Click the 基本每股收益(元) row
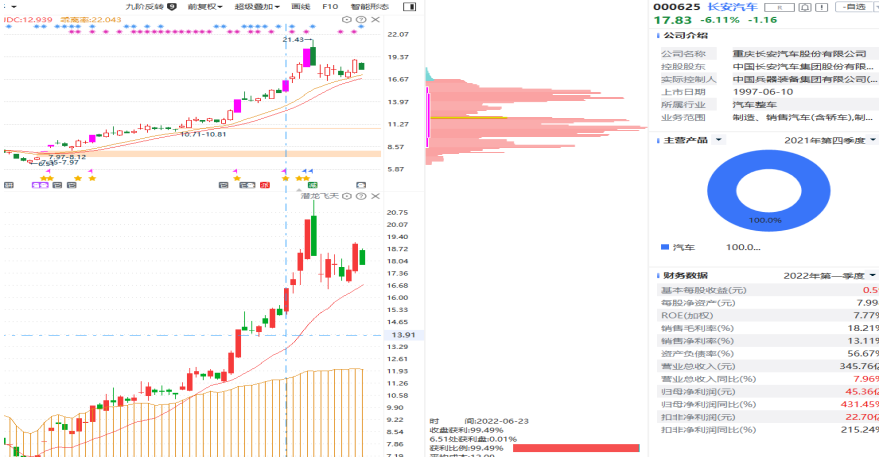 tap(768, 290)
